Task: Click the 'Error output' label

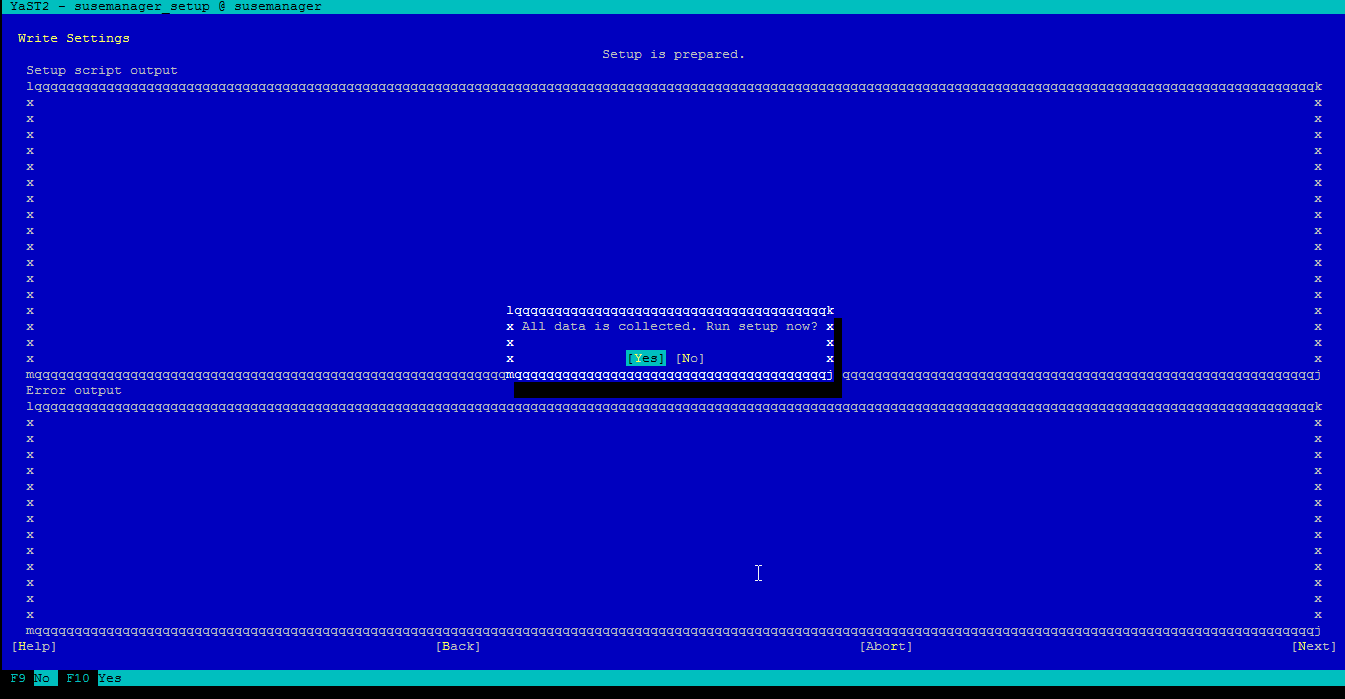Action: (74, 390)
